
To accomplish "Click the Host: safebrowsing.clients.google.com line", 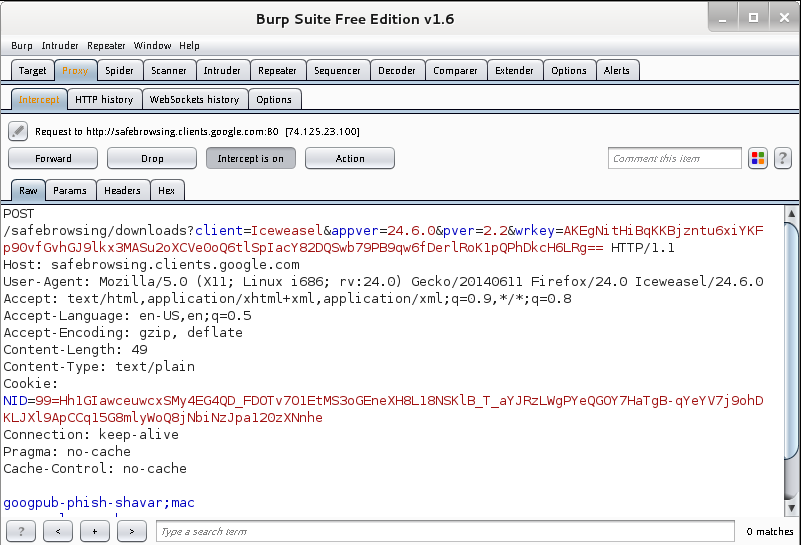I will click(x=151, y=265).
